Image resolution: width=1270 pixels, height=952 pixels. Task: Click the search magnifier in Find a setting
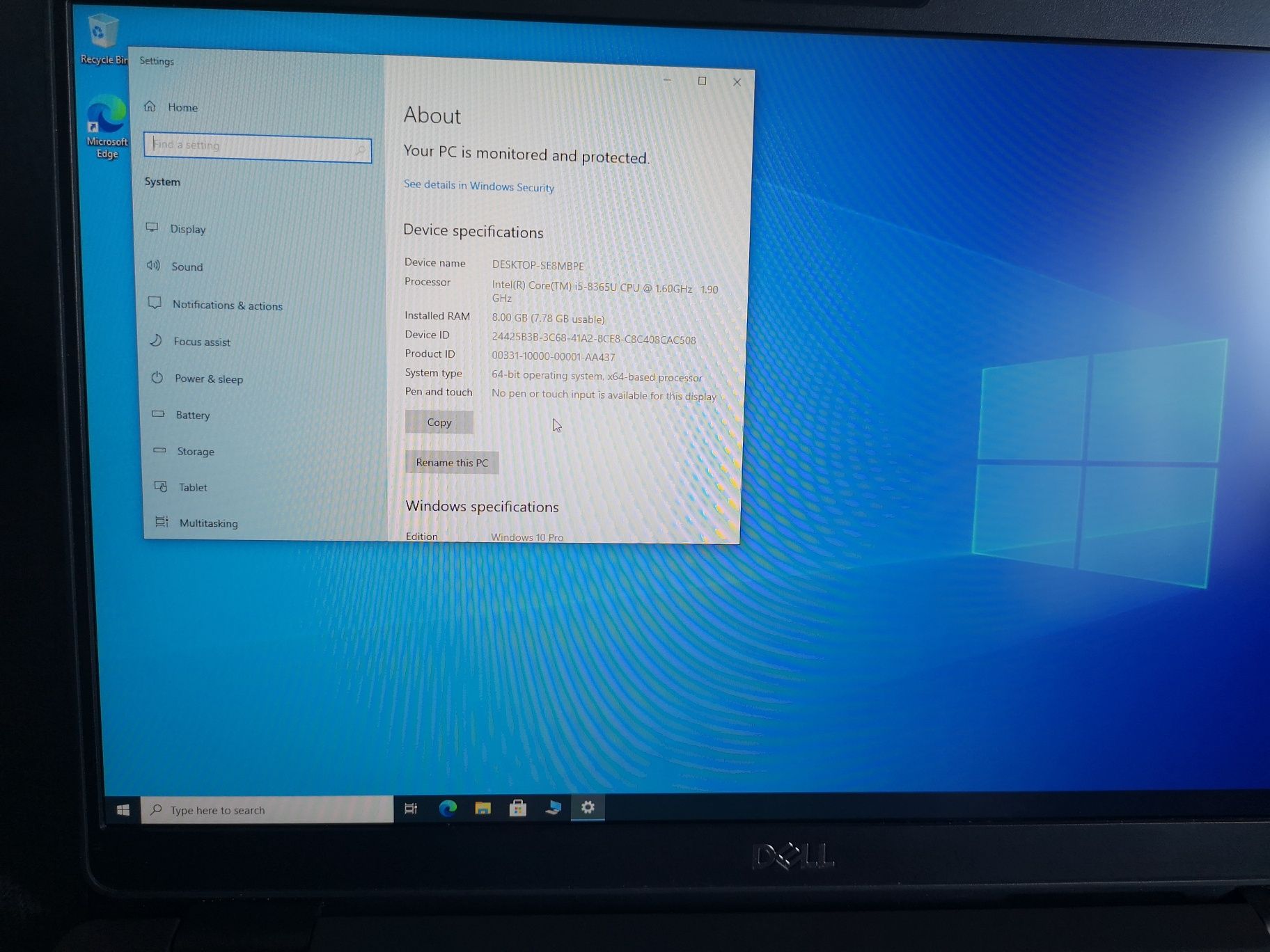tap(361, 149)
